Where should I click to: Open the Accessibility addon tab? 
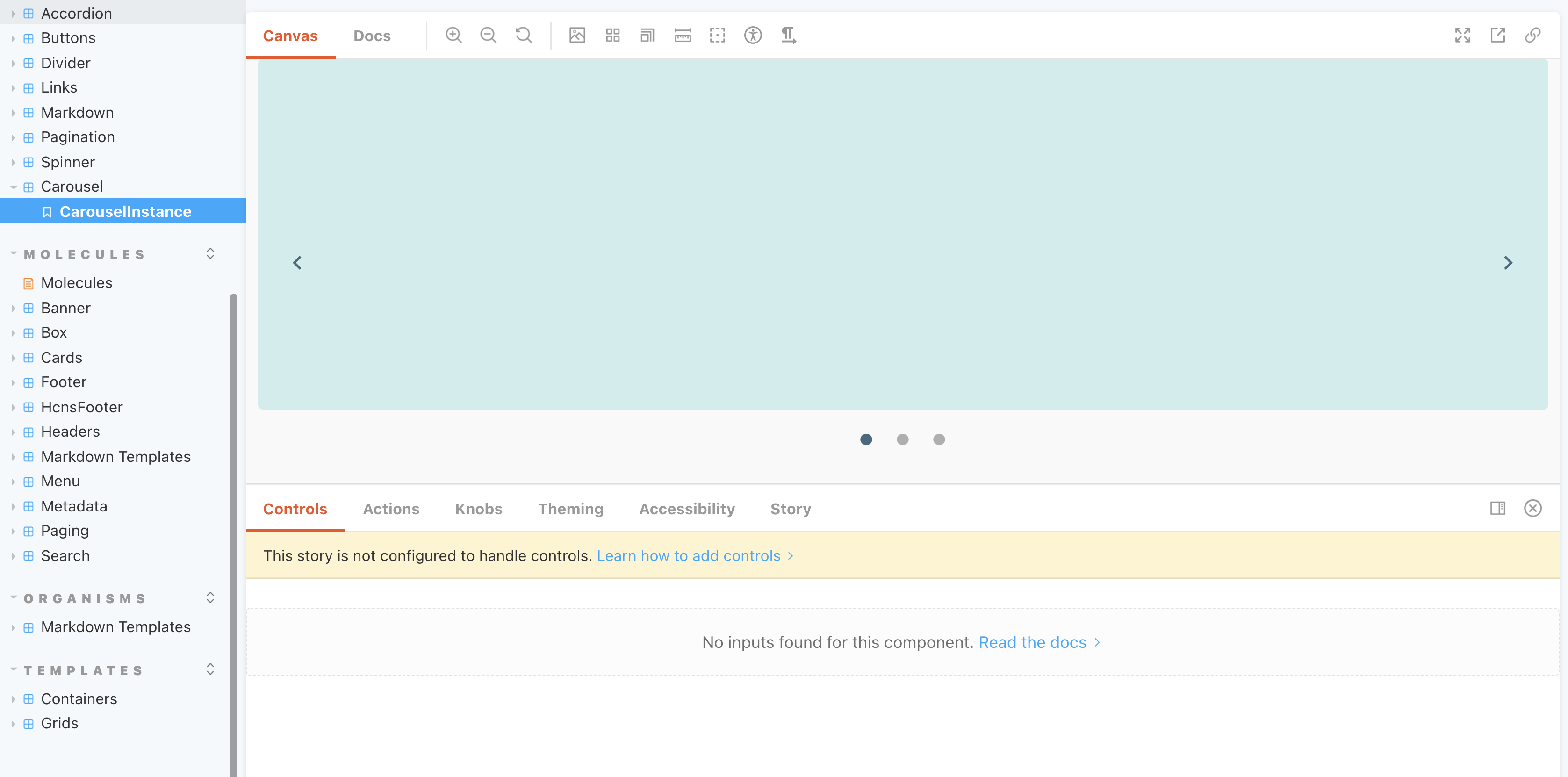tap(687, 509)
